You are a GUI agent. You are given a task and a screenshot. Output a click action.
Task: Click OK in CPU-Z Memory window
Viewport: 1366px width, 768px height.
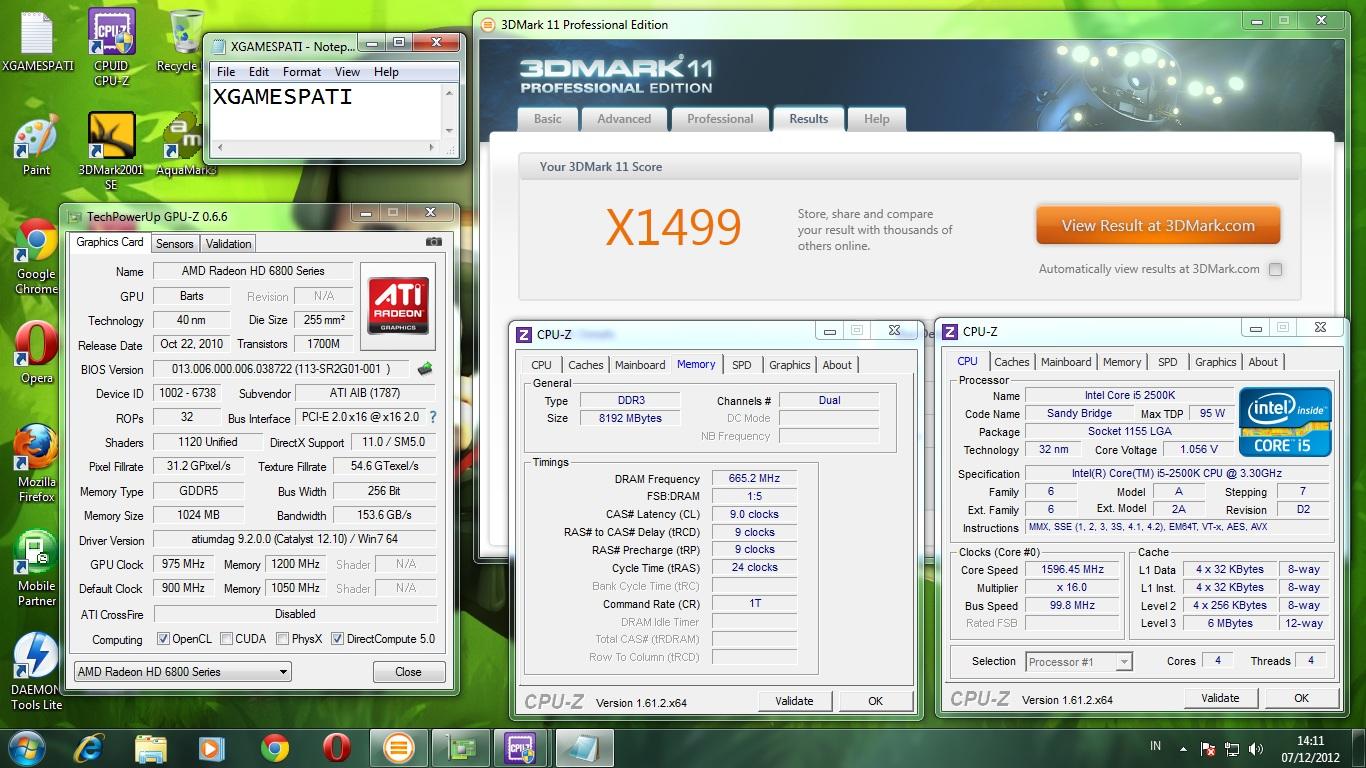(x=876, y=701)
